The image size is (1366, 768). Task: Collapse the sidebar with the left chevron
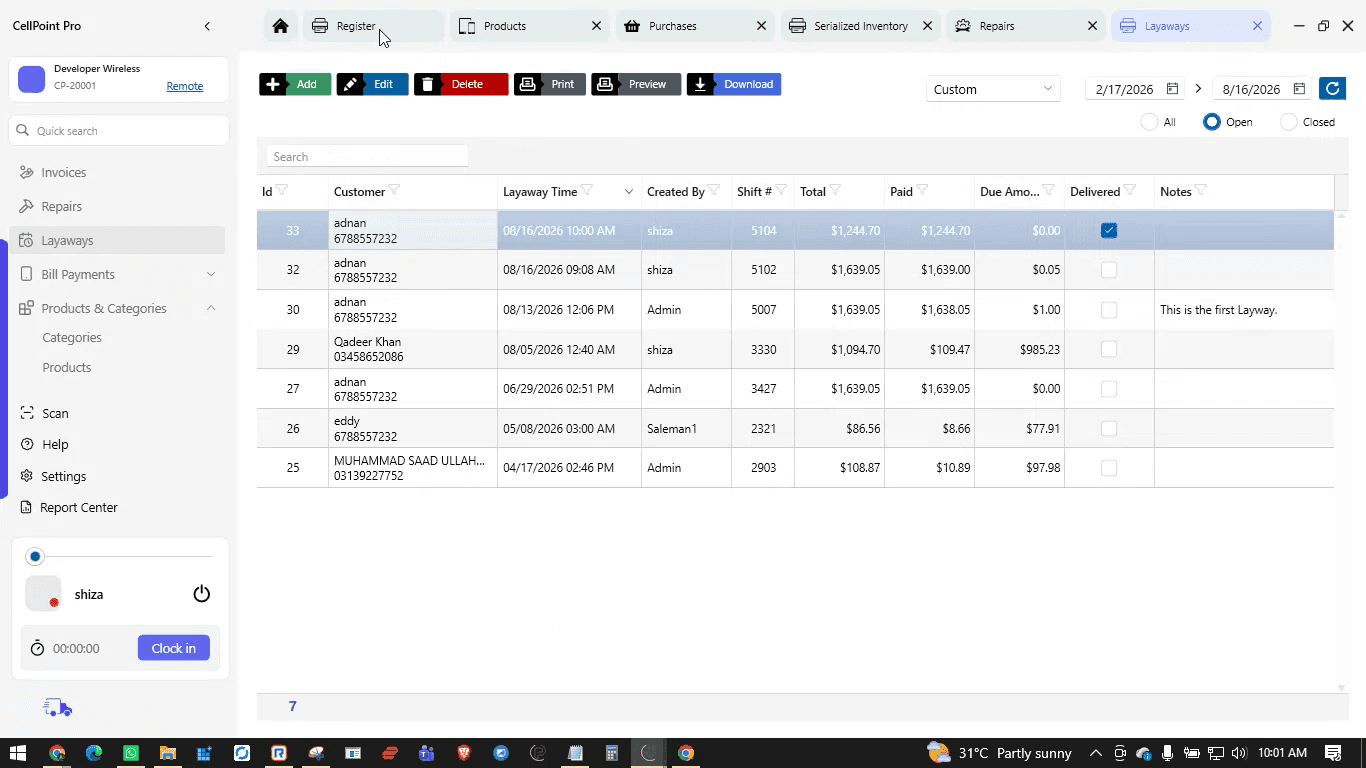click(207, 26)
